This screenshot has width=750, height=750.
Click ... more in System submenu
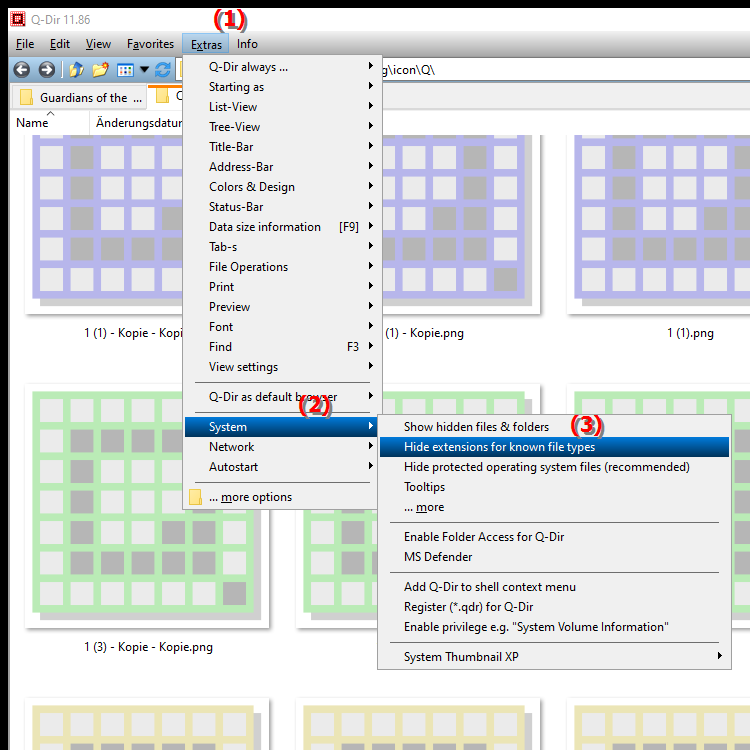click(554, 507)
